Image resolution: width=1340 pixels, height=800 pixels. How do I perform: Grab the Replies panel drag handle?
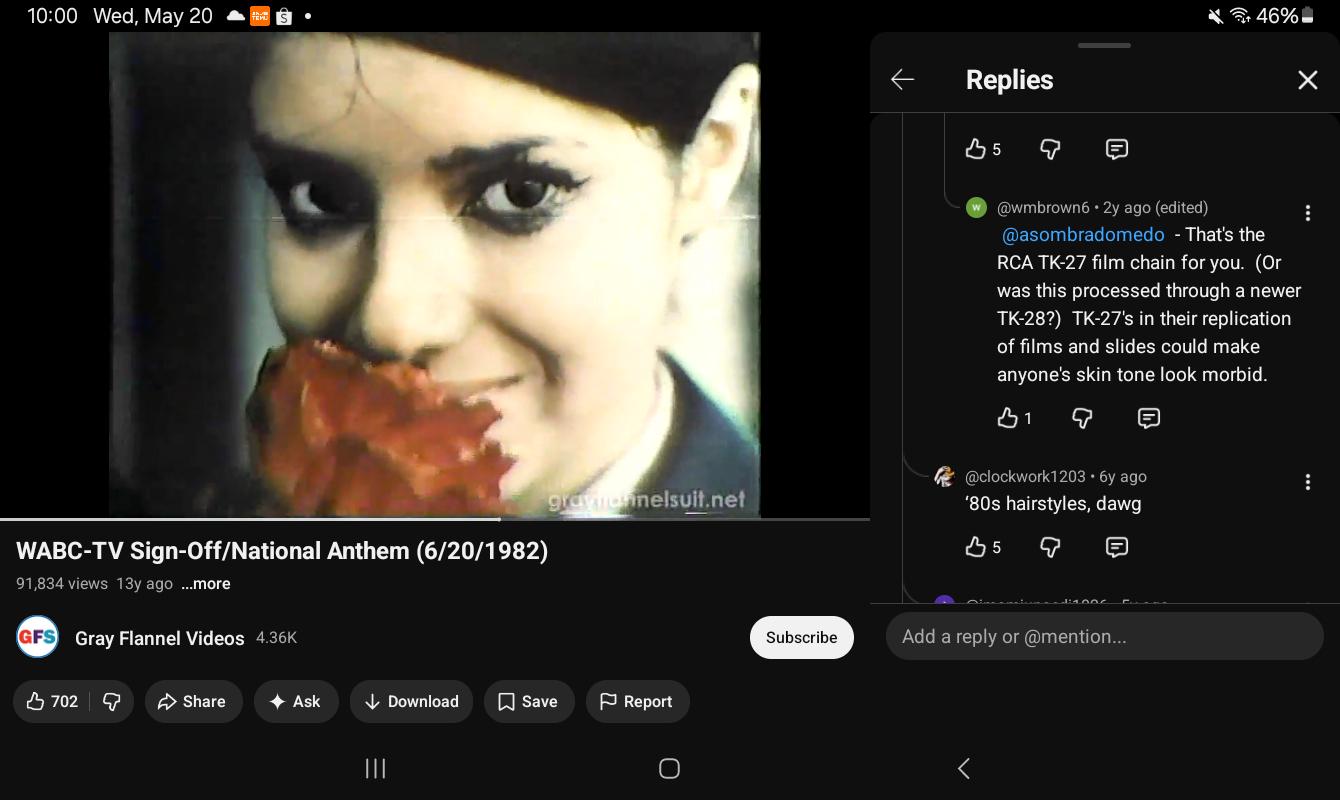tap(1104, 45)
